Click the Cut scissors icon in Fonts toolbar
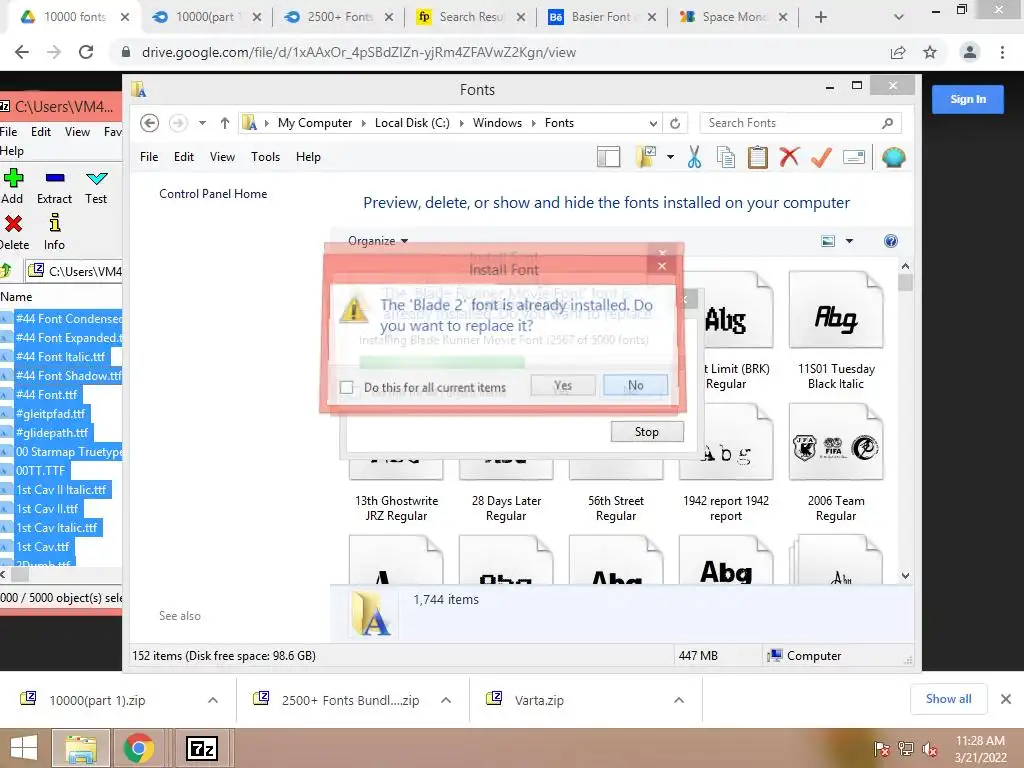The width and height of the screenshot is (1024, 768). tap(694, 157)
